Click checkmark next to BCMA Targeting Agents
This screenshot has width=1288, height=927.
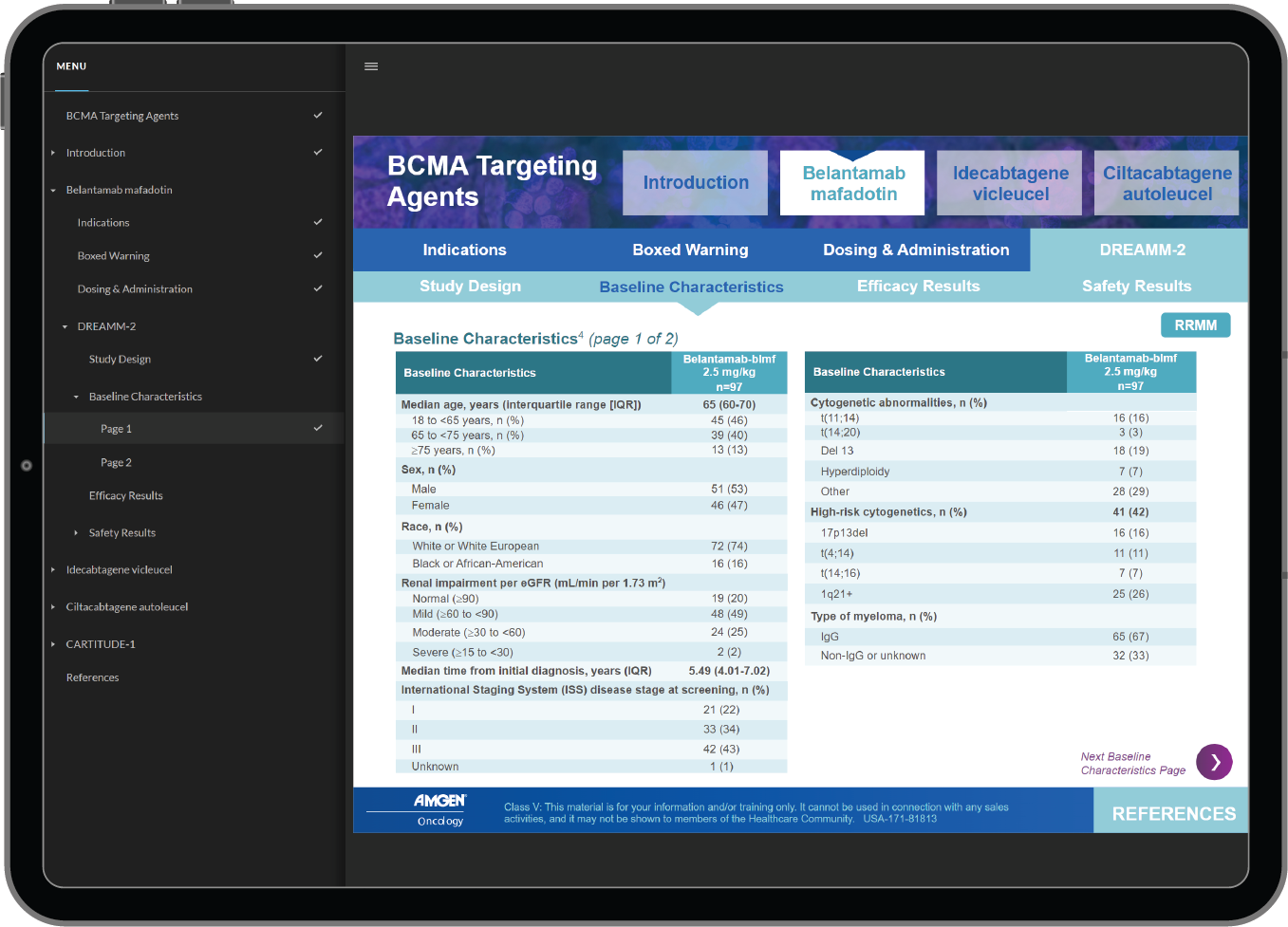click(x=318, y=115)
